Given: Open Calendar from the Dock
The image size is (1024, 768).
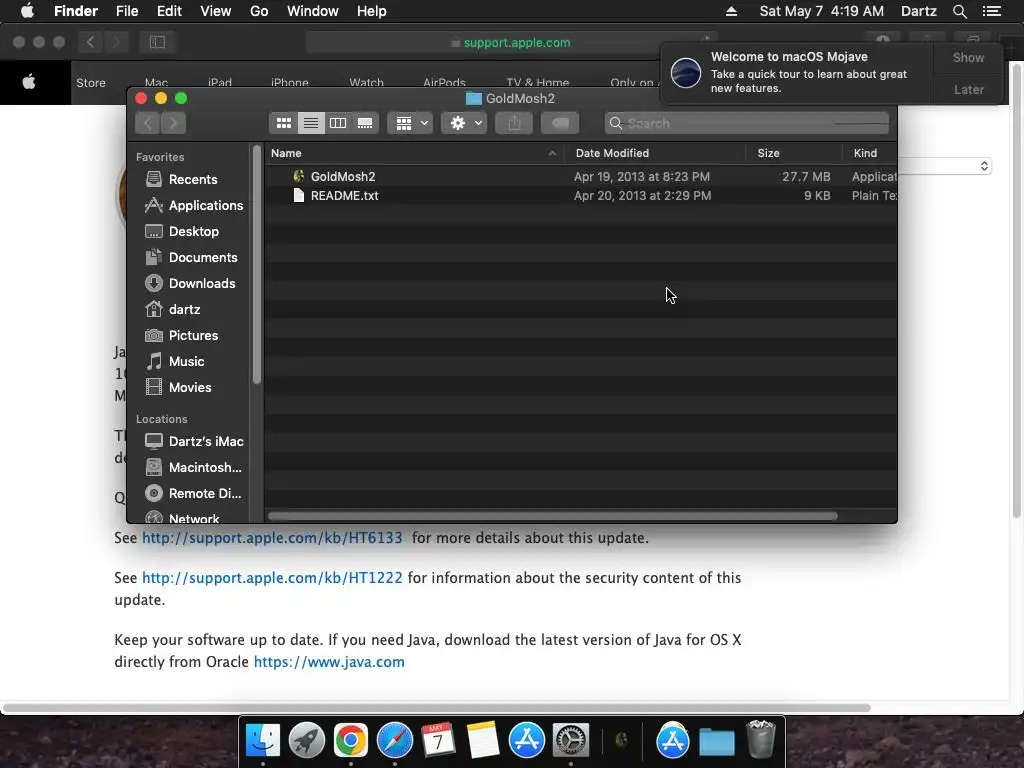Looking at the screenshot, I should point(438,741).
